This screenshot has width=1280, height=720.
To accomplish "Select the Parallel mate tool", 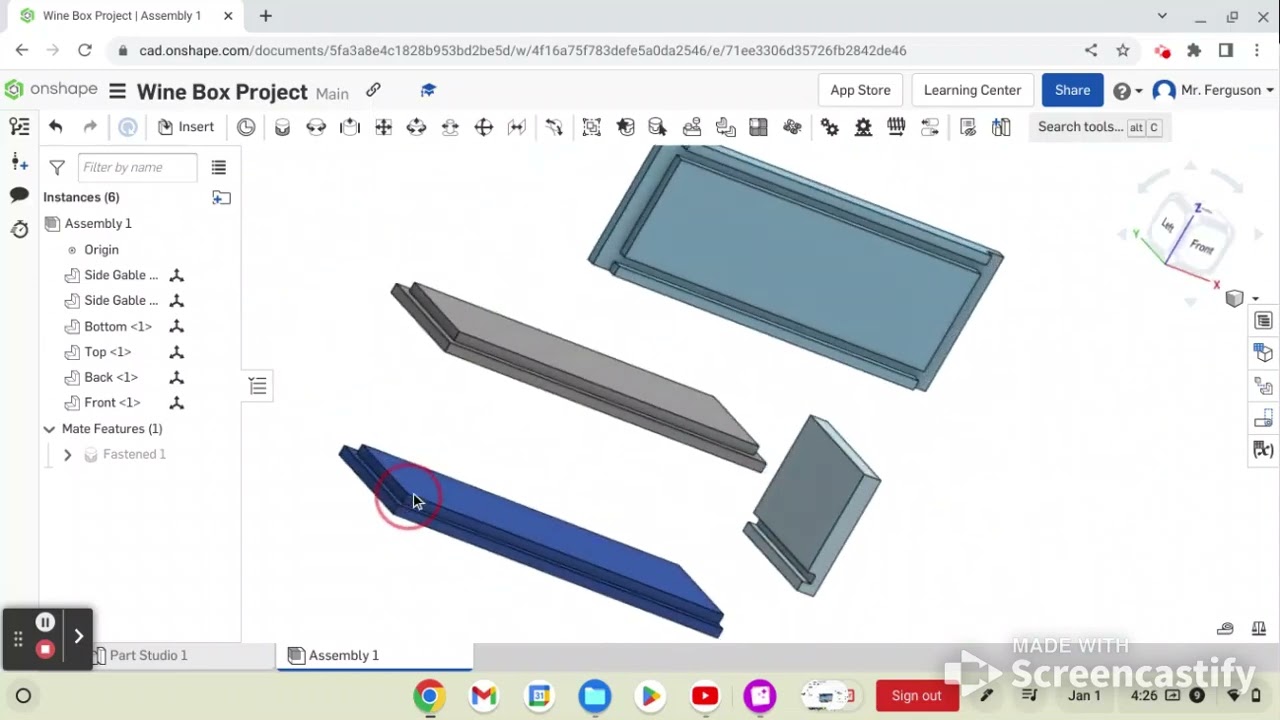I will [x=517, y=127].
